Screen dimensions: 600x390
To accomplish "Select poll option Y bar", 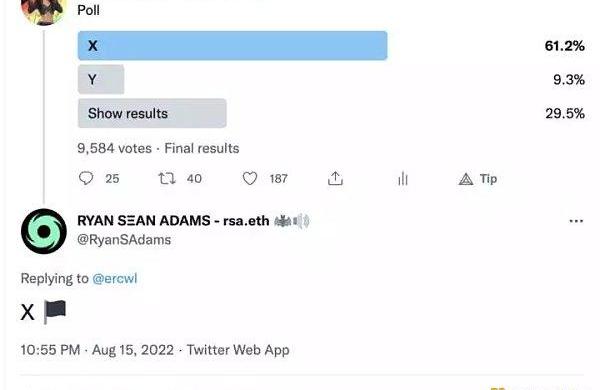I will point(101,79).
